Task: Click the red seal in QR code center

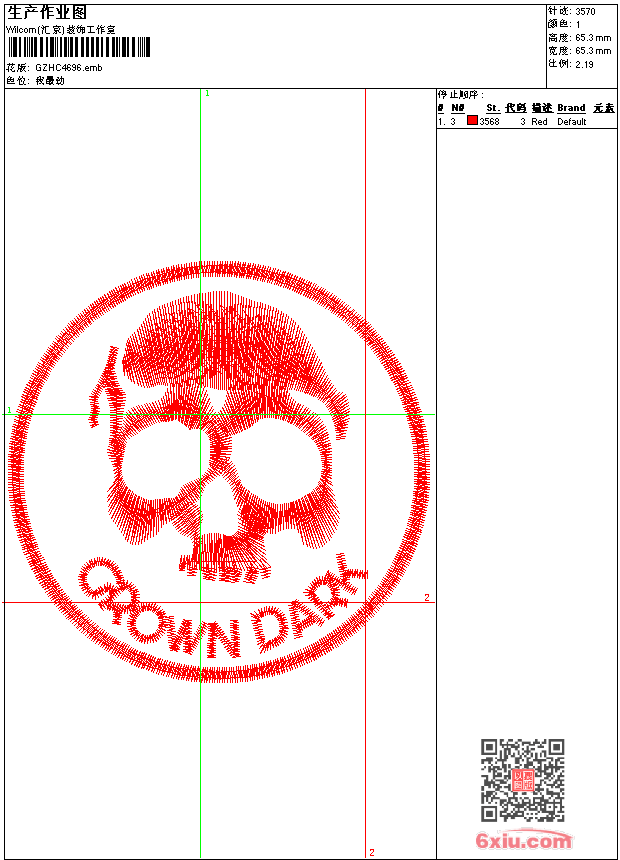Action: 522,780
